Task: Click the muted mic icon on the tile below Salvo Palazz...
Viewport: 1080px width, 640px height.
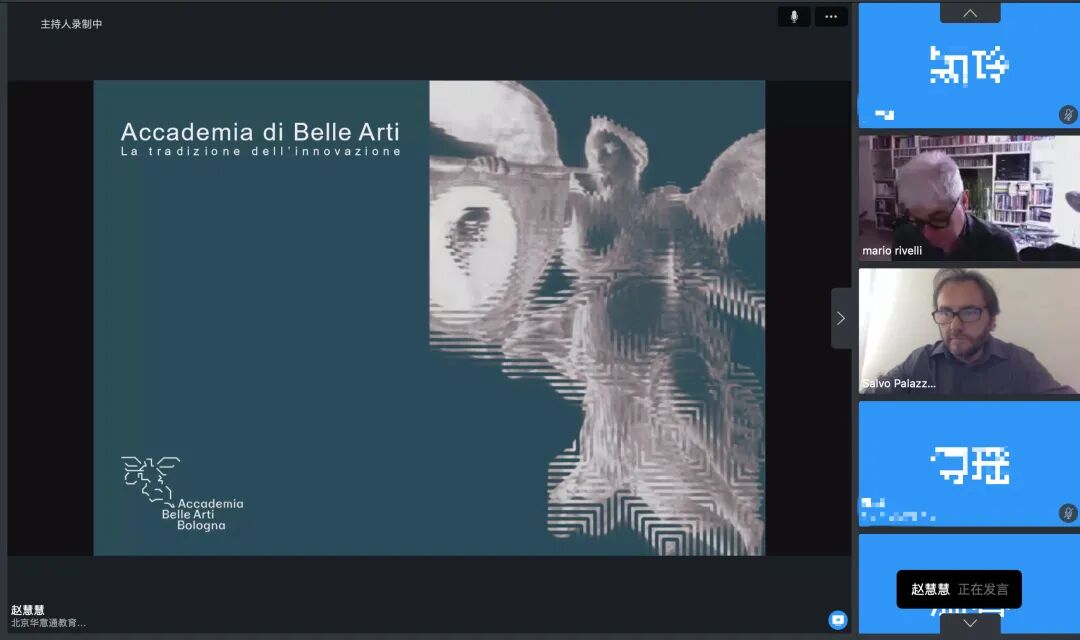Action: pos(1068,513)
